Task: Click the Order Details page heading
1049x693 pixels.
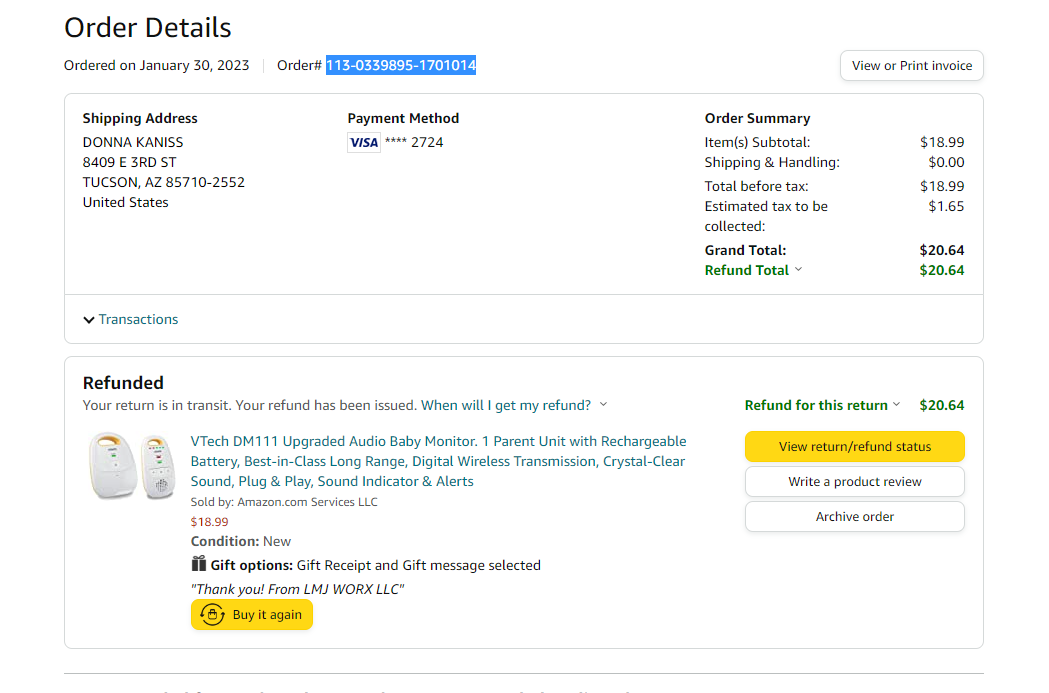Action: click(148, 28)
